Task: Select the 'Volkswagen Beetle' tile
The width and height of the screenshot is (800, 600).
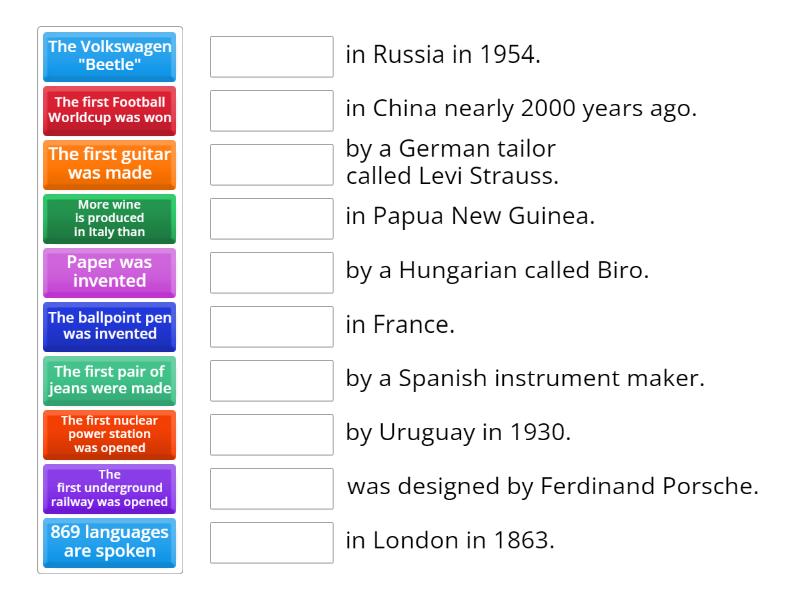Action: pos(108,57)
